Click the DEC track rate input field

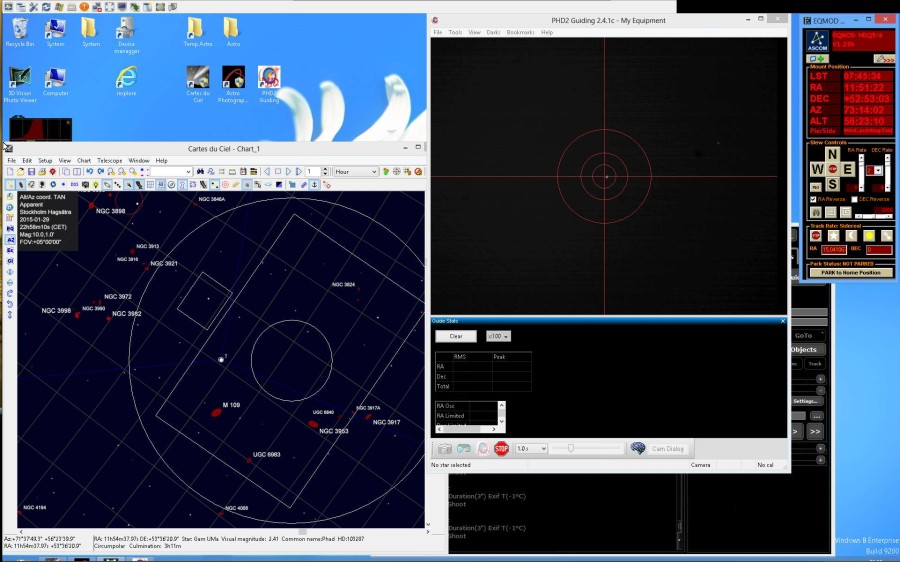pyautogui.click(x=879, y=250)
